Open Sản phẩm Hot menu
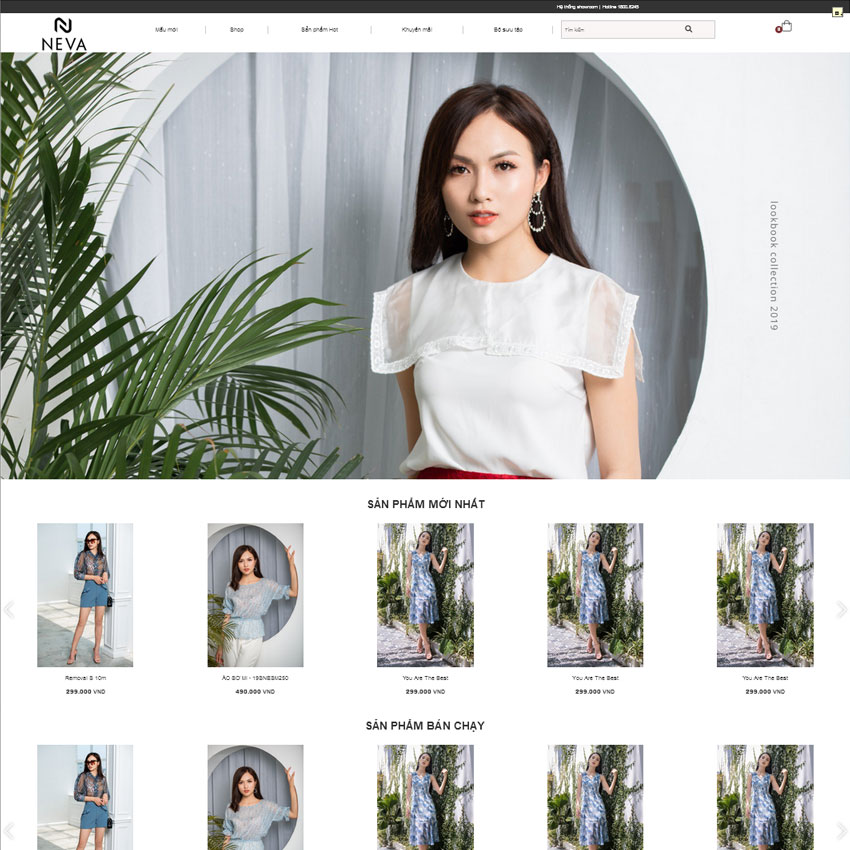The height and width of the screenshot is (850, 850). 319,30
